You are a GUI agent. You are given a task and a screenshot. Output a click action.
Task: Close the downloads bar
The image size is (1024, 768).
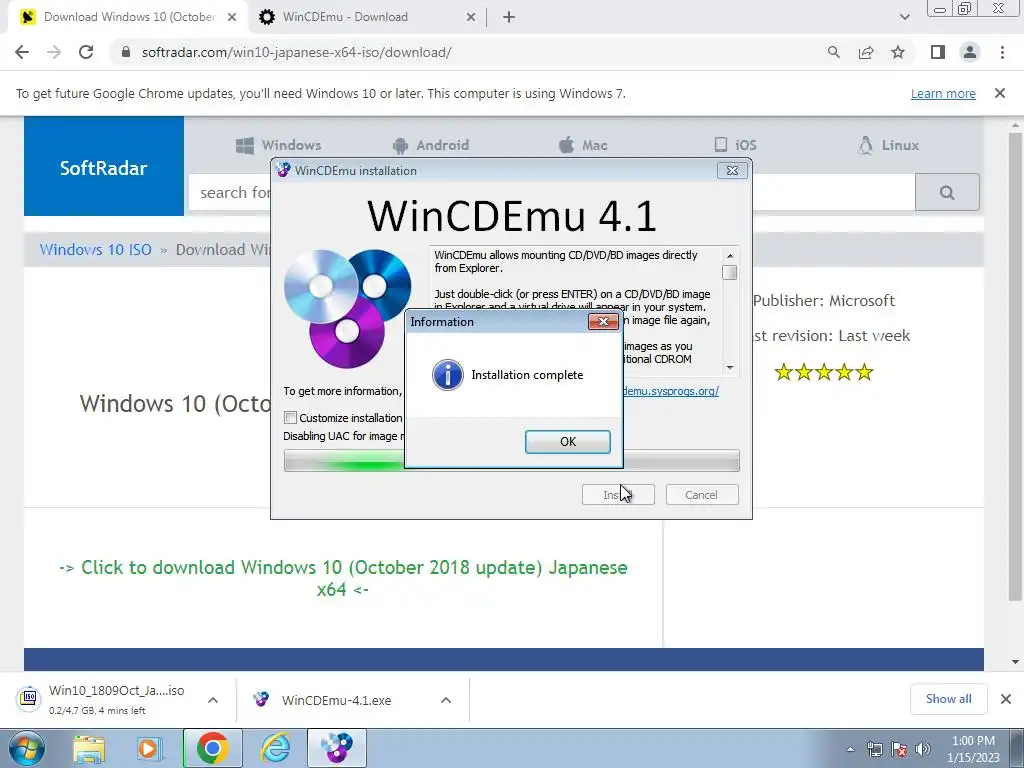pos(1006,699)
